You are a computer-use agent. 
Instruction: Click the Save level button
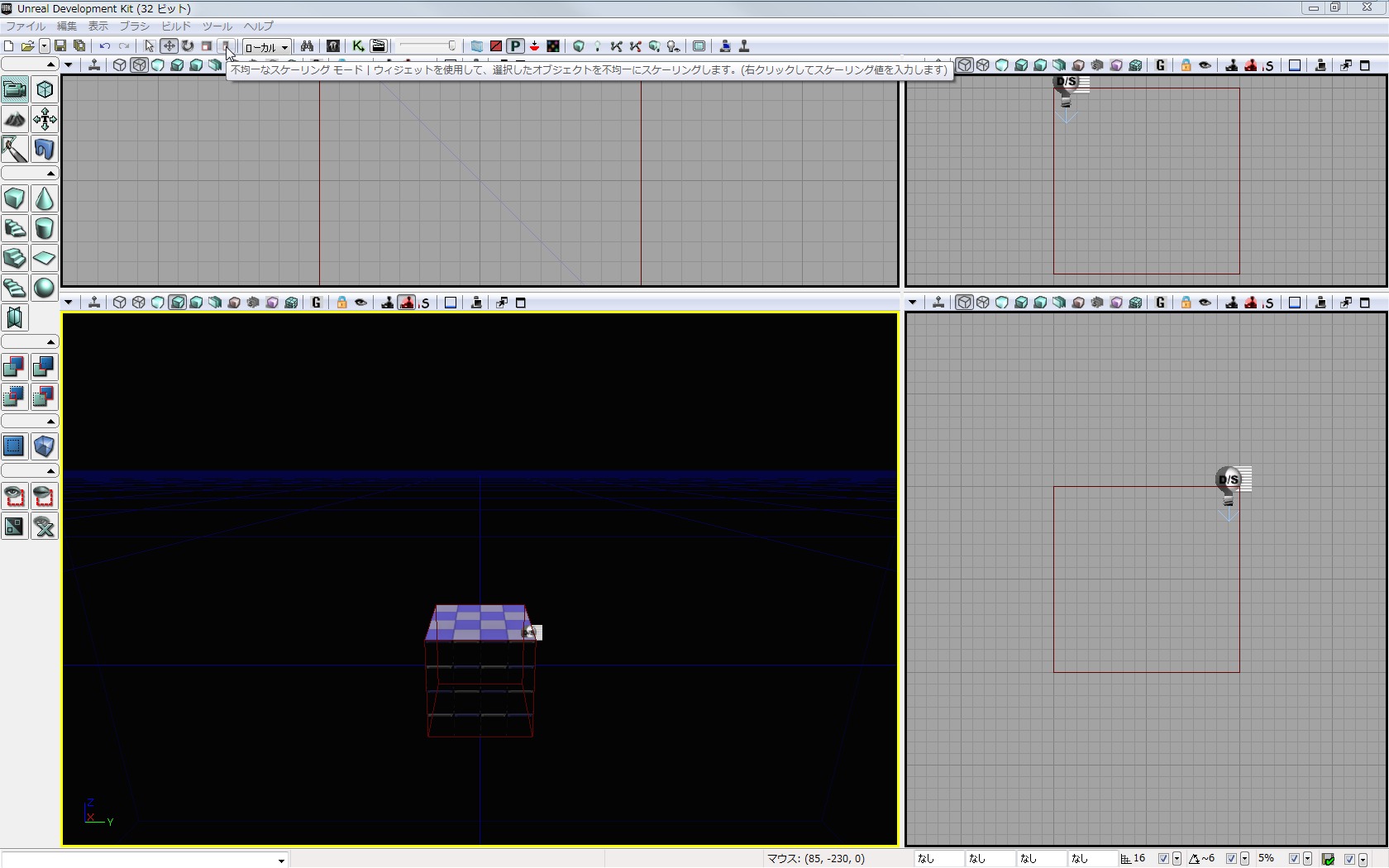pyautogui.click(x=60, y=46)
